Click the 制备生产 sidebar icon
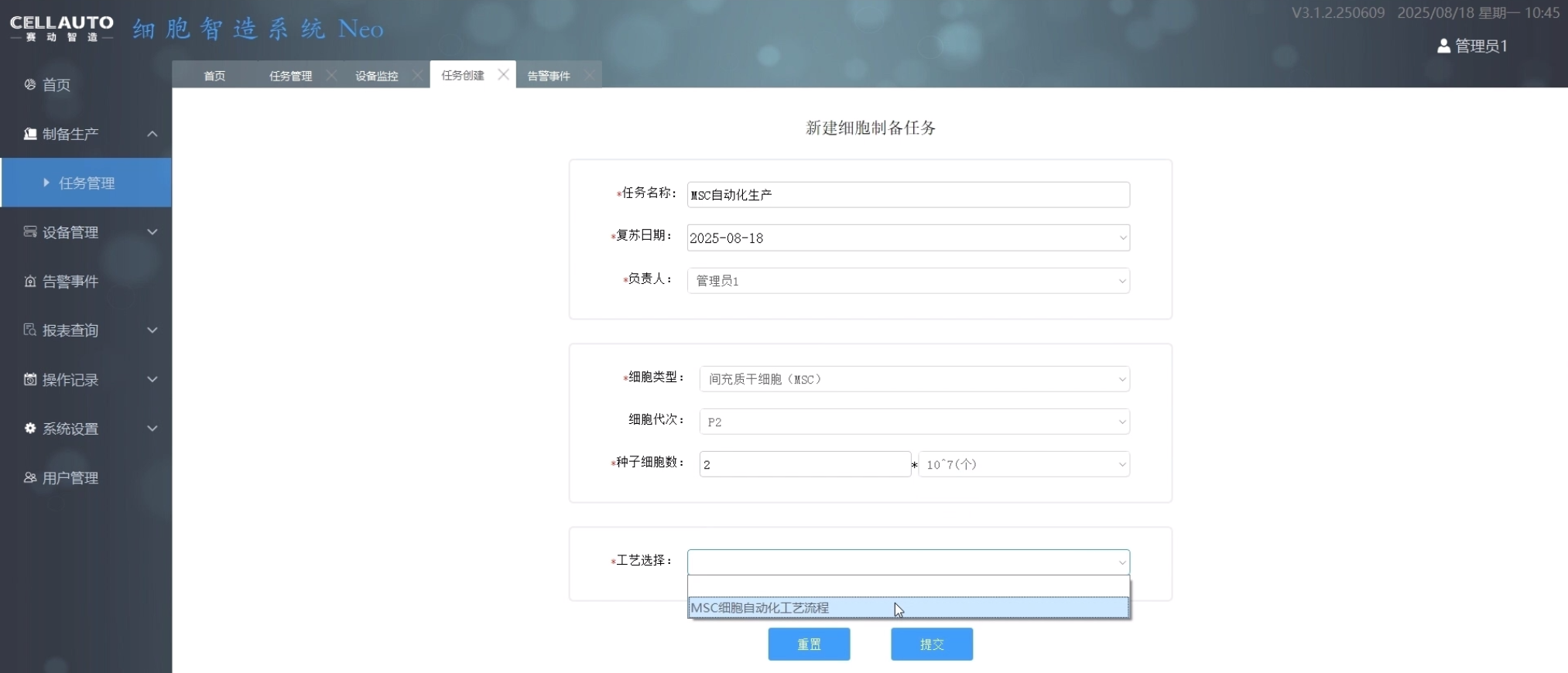1568x673 pixels. click(x=29, y=134)
